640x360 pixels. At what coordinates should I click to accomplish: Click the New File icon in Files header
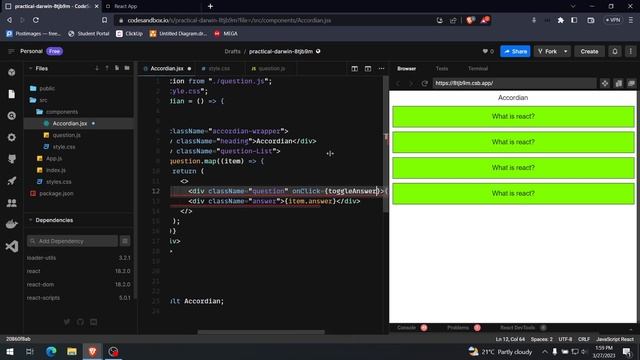tap(117, 68)
